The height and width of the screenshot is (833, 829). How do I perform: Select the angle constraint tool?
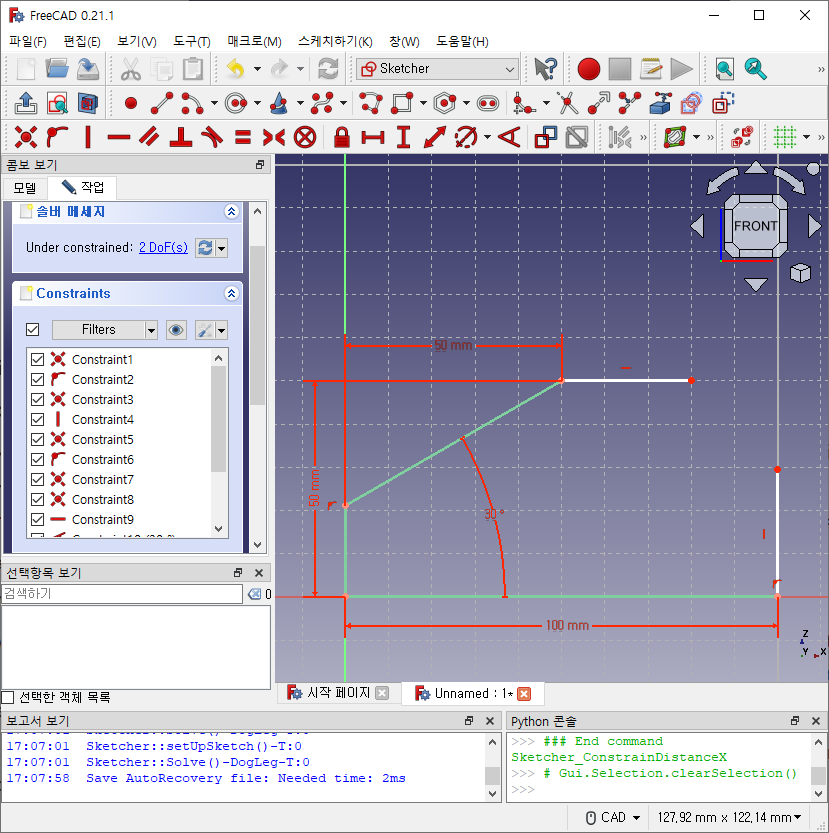[509, 137]
